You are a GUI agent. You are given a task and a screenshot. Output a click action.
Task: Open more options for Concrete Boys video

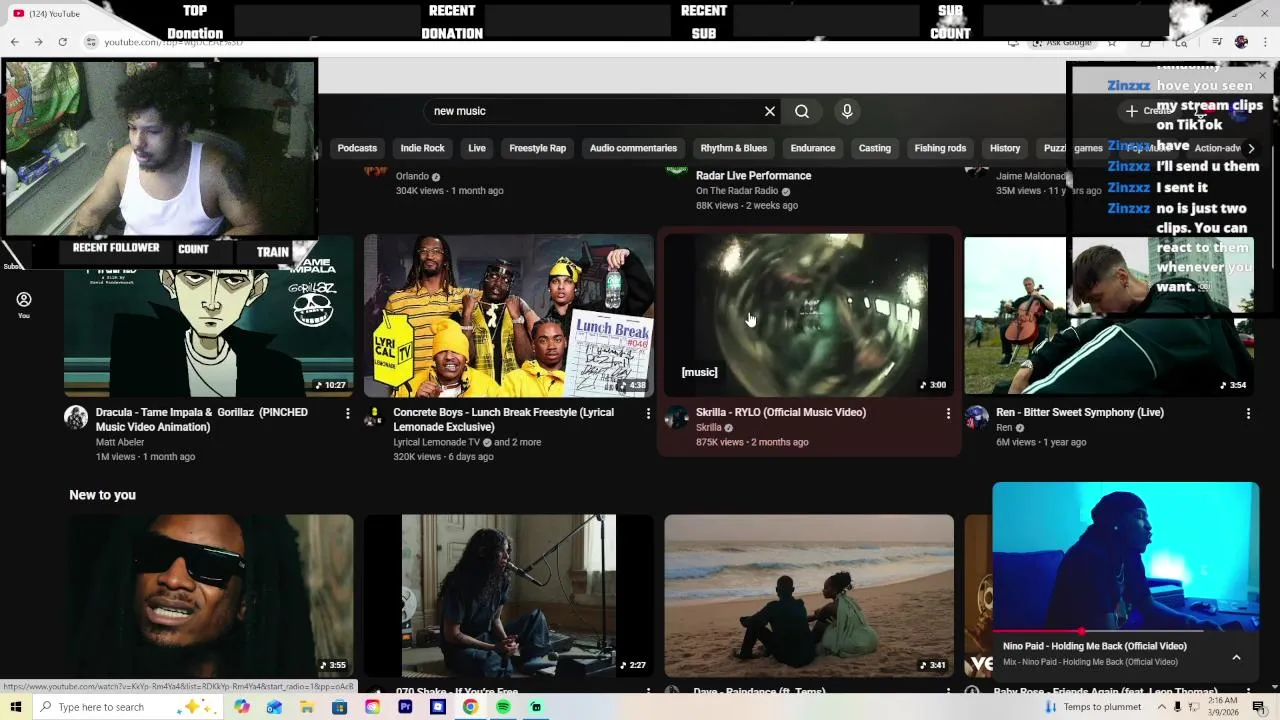pyautogui.click(x=648, y=413)
